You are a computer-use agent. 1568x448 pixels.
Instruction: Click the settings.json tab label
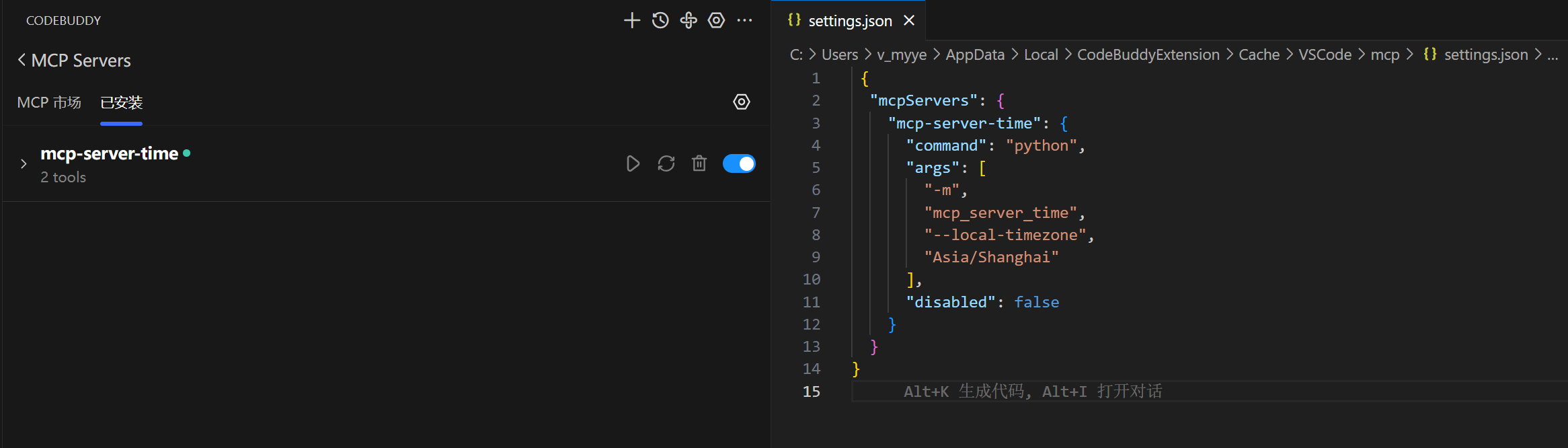(850, 21)
